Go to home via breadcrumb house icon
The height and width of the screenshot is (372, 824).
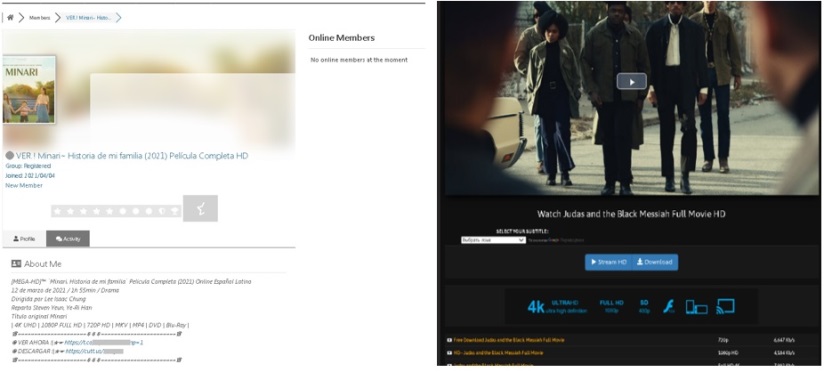tap(10, 18)
